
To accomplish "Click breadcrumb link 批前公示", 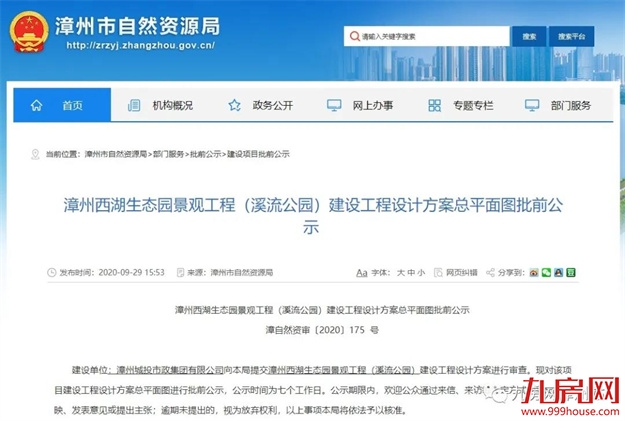I will pyautogui.click(x=205, y=154).
